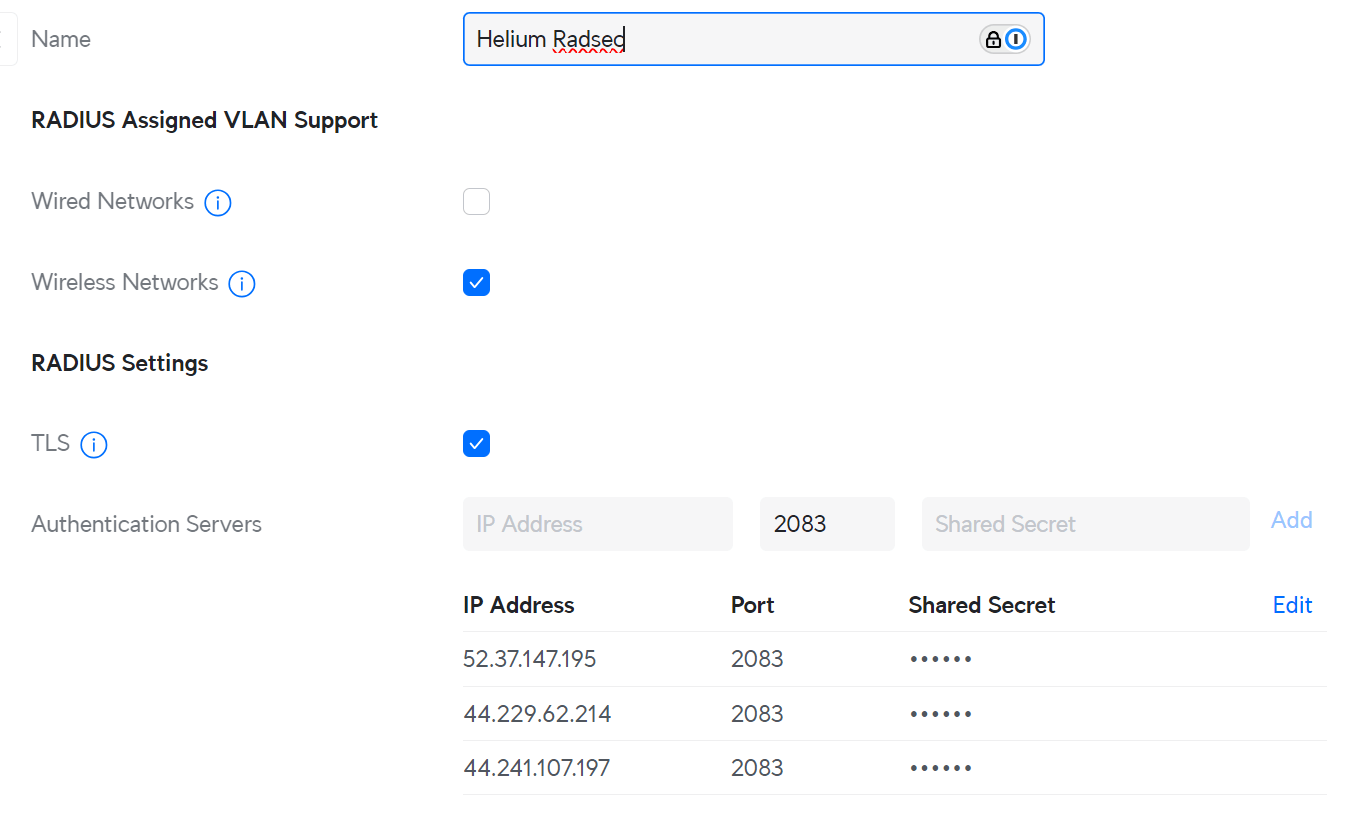Click the 44.241.107.197 server entry
This screenshot has width=1370, height=819.
(x=537, y=768)
